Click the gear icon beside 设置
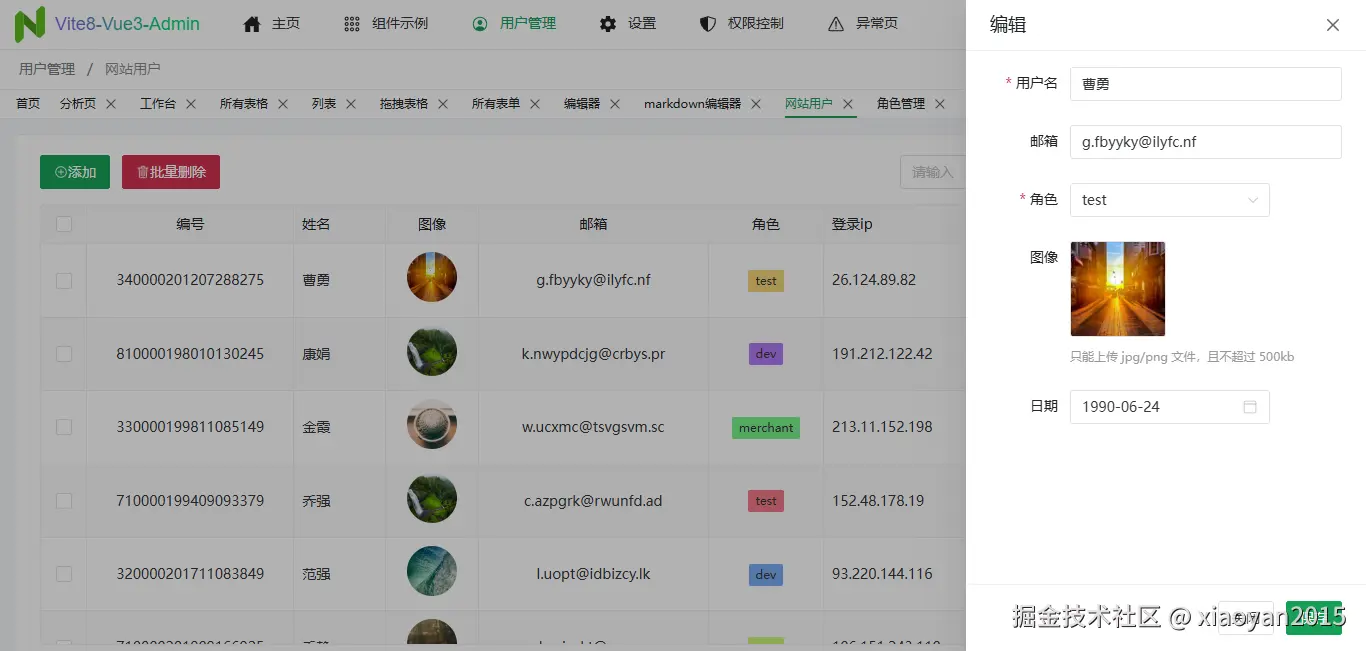The width and height of the screenshot is (1366, 651). (x=608, y=24)
